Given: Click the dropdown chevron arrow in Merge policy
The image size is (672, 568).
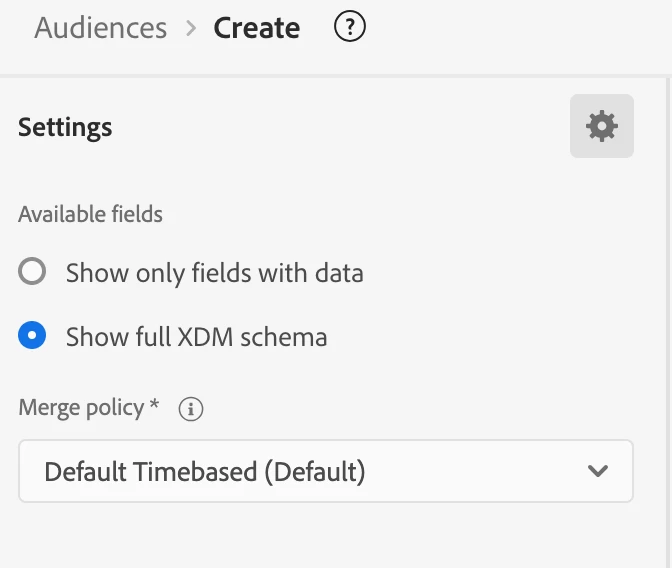Looking at the screenshot, I should [x=598, y=470].
